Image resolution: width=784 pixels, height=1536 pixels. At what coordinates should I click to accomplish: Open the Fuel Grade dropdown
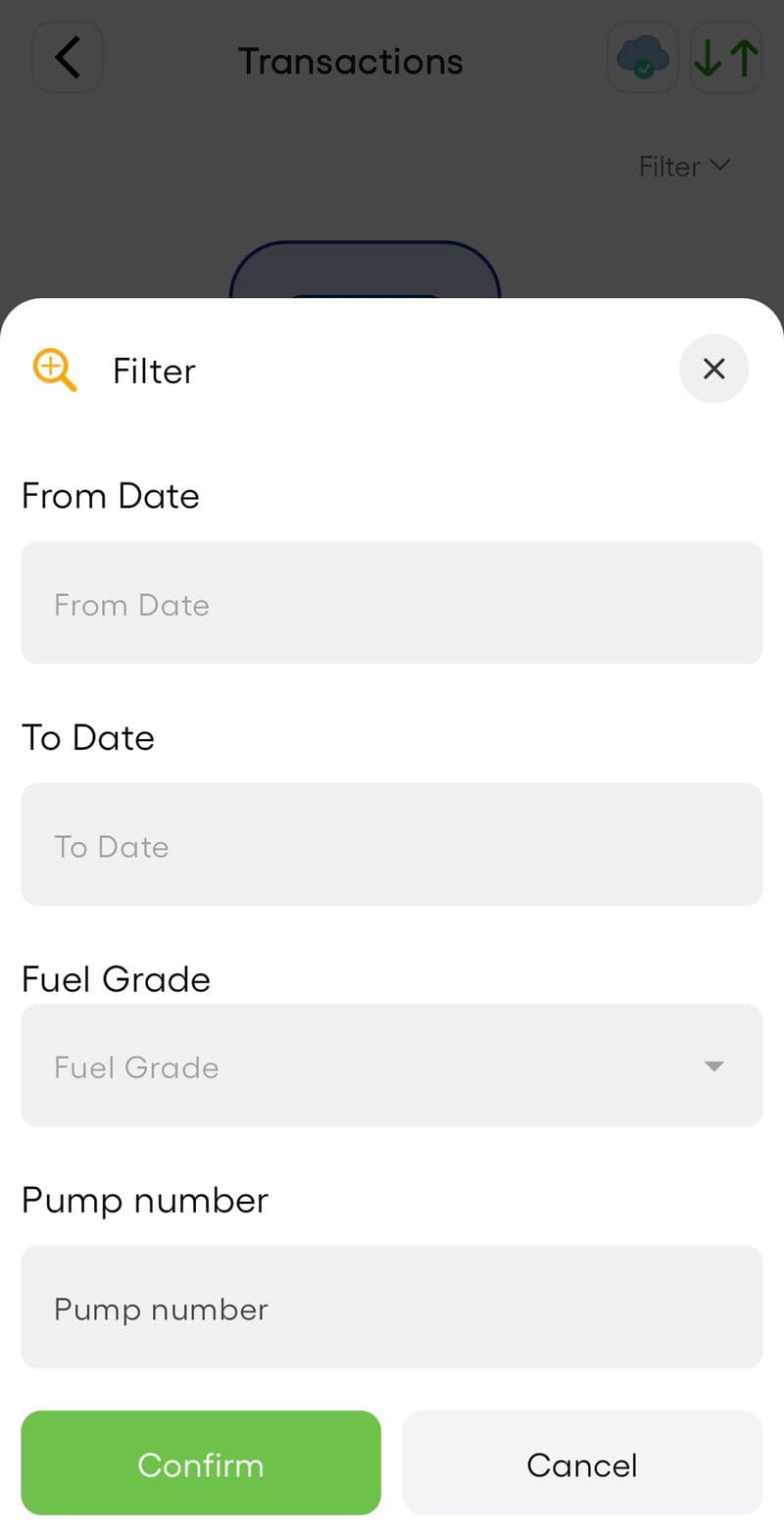(392, 1065)
